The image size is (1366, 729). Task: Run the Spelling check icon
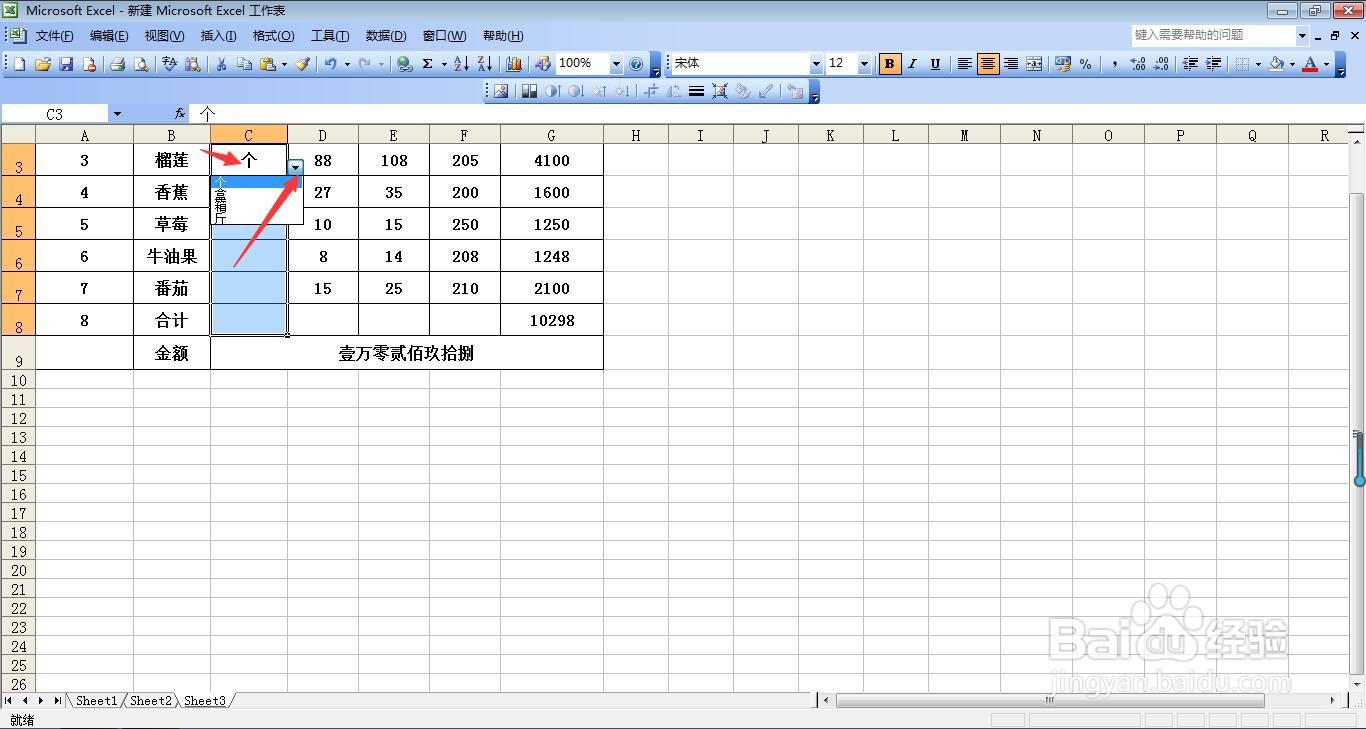pos(168,63)
